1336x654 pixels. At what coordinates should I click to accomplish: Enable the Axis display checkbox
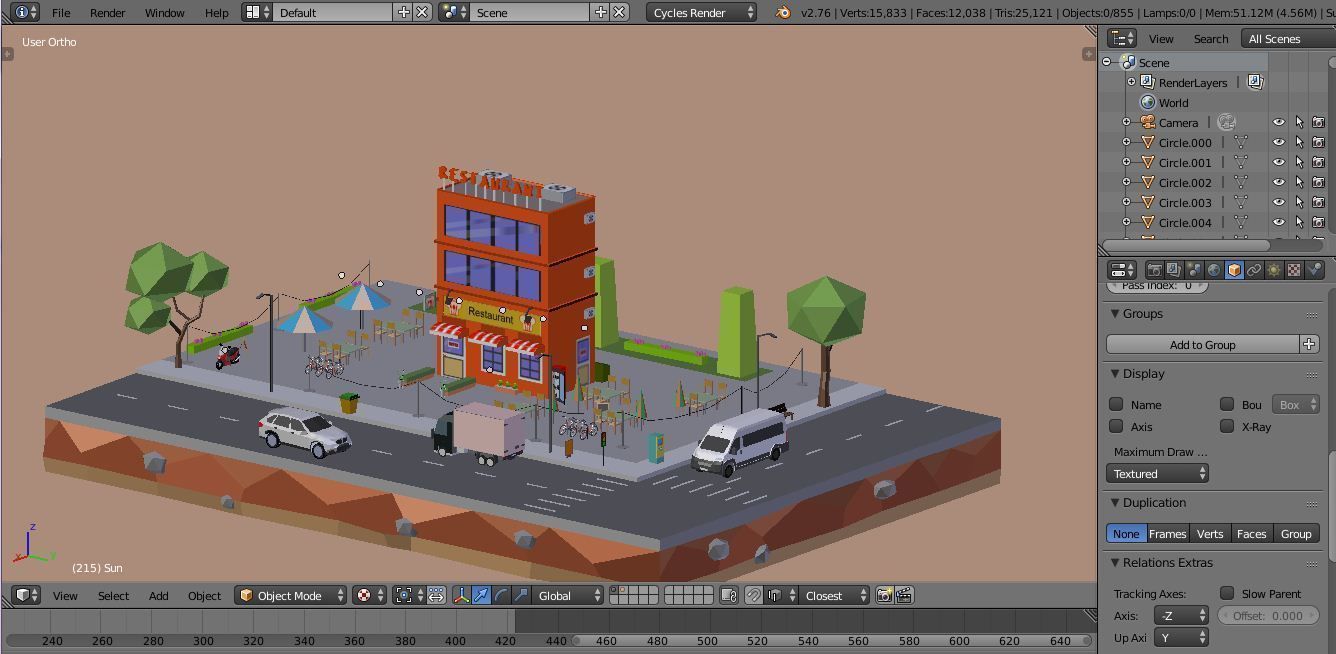1116,426
